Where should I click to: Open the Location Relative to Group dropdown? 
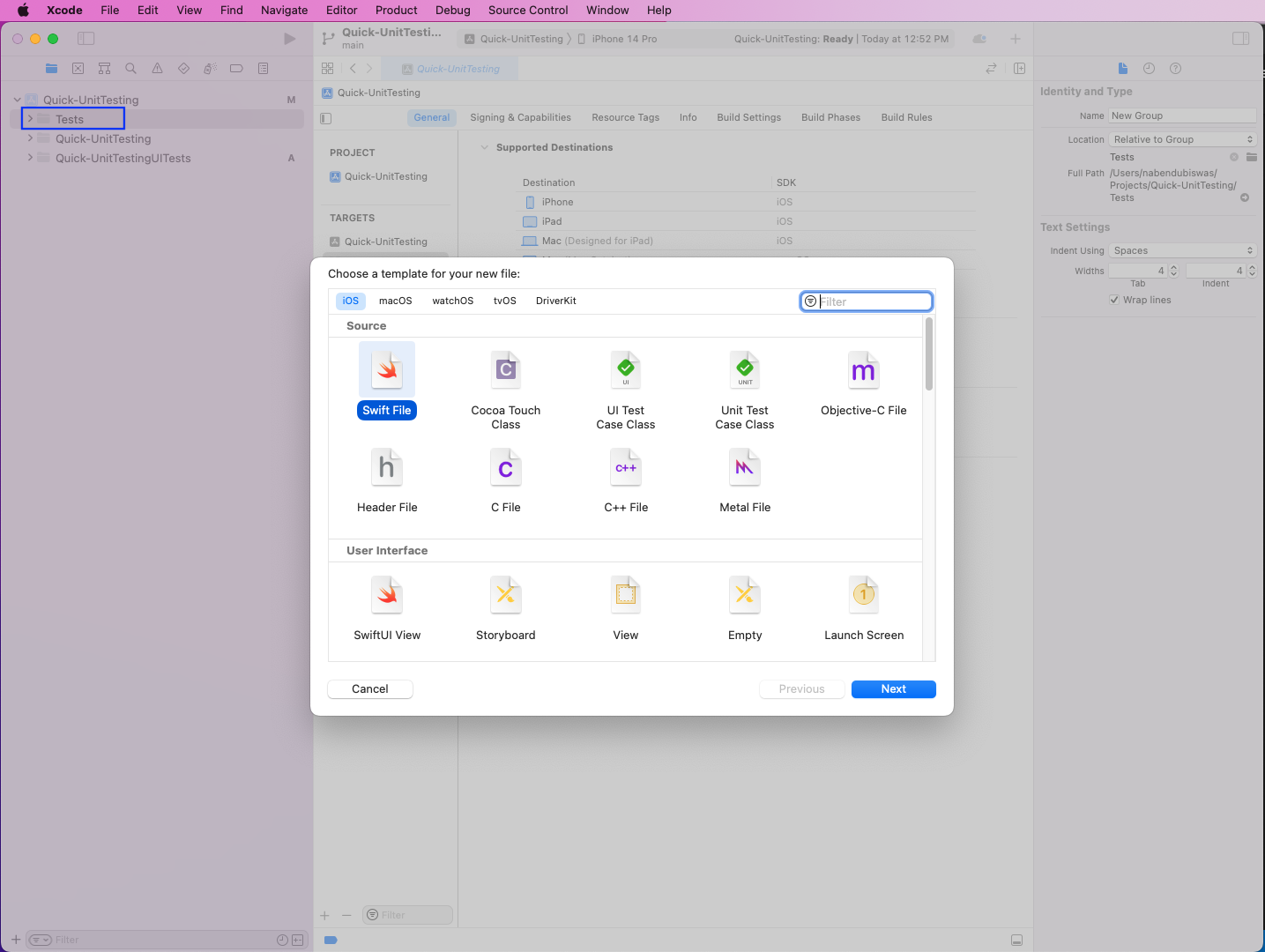coord(1182,139)
